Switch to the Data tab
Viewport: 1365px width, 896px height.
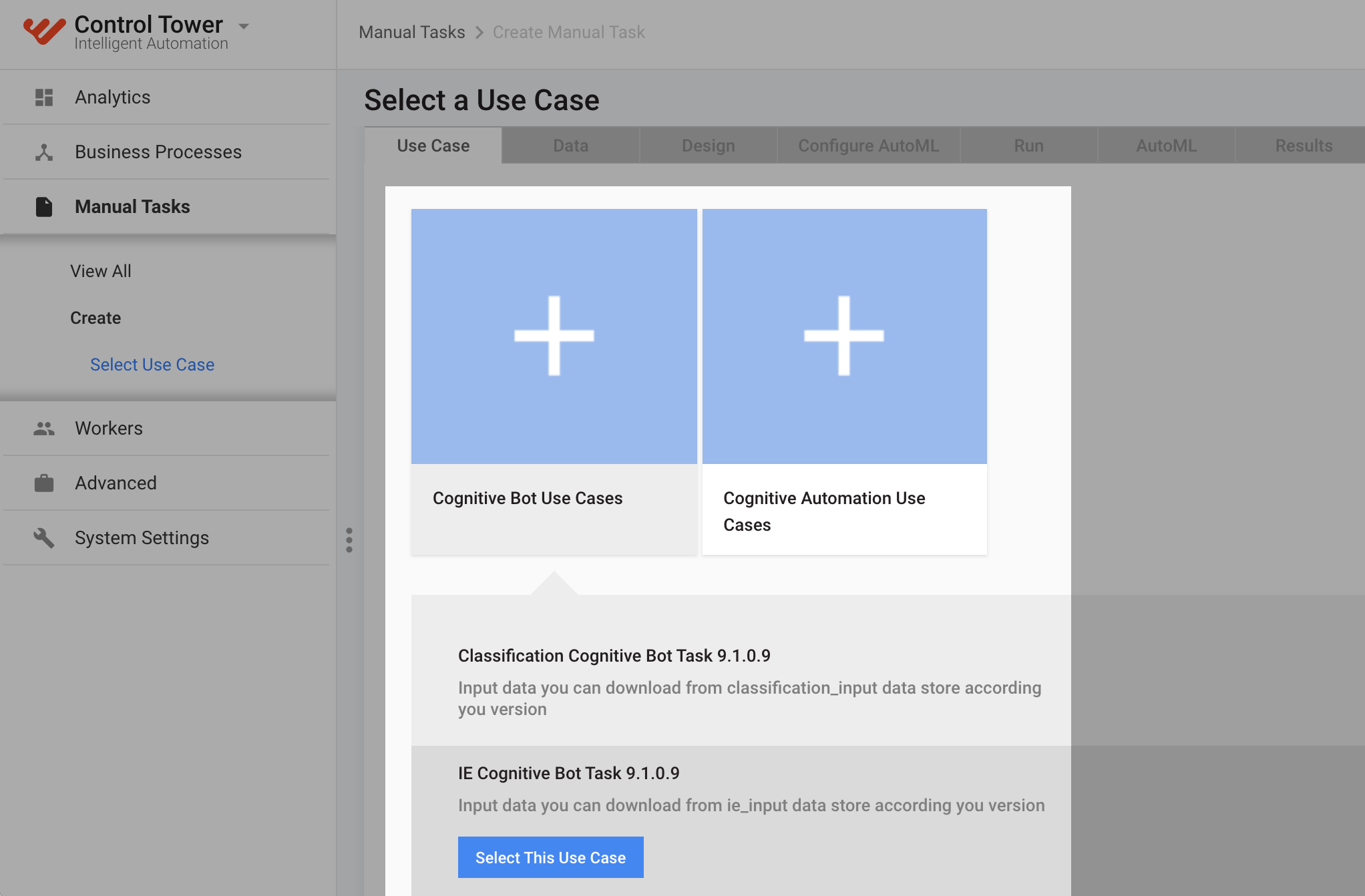[x=571, y=146]
